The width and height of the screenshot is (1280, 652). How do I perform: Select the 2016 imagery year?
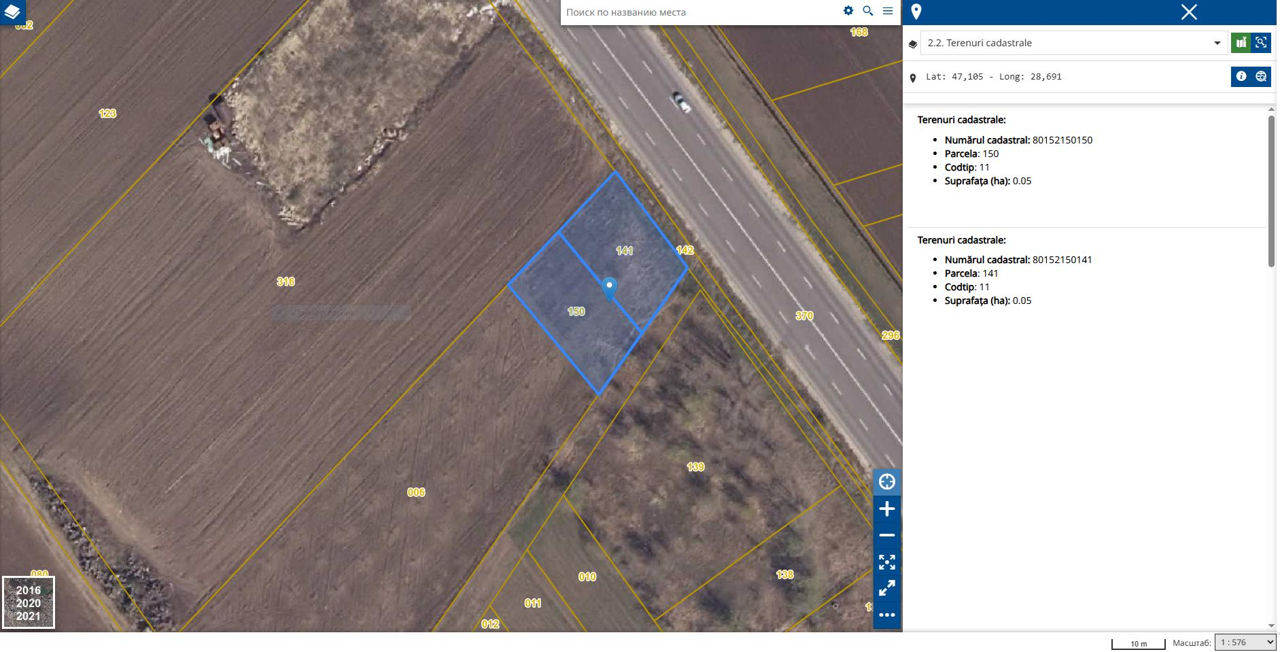click(x=28, y=590)
